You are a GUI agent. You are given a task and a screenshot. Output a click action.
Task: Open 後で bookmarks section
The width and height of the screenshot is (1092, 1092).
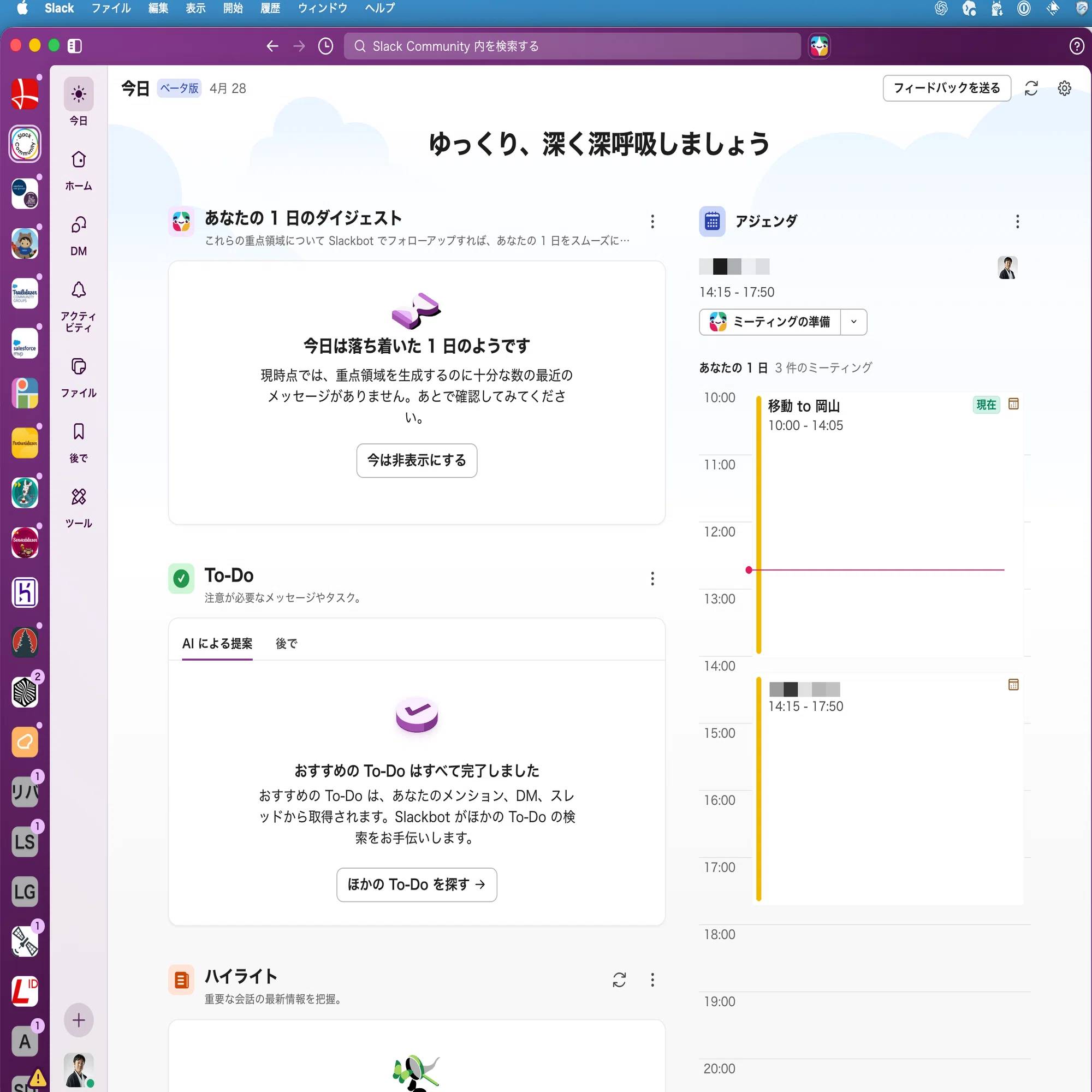pos(79,443)
